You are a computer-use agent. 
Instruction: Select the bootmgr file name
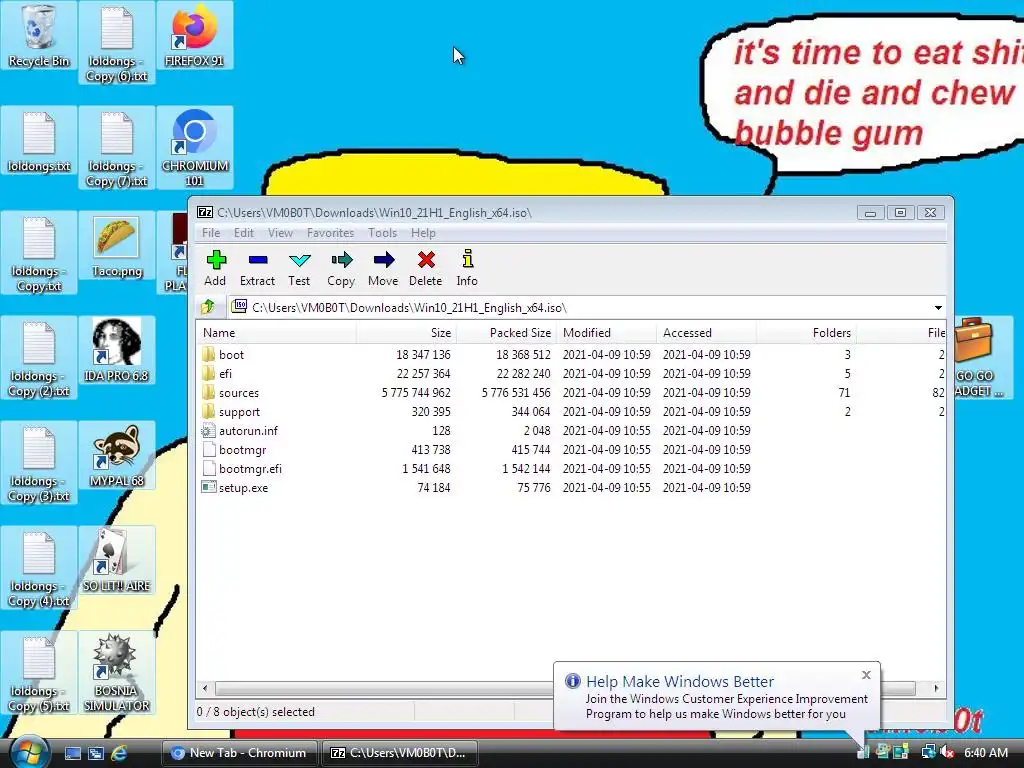tap(242, 449)
